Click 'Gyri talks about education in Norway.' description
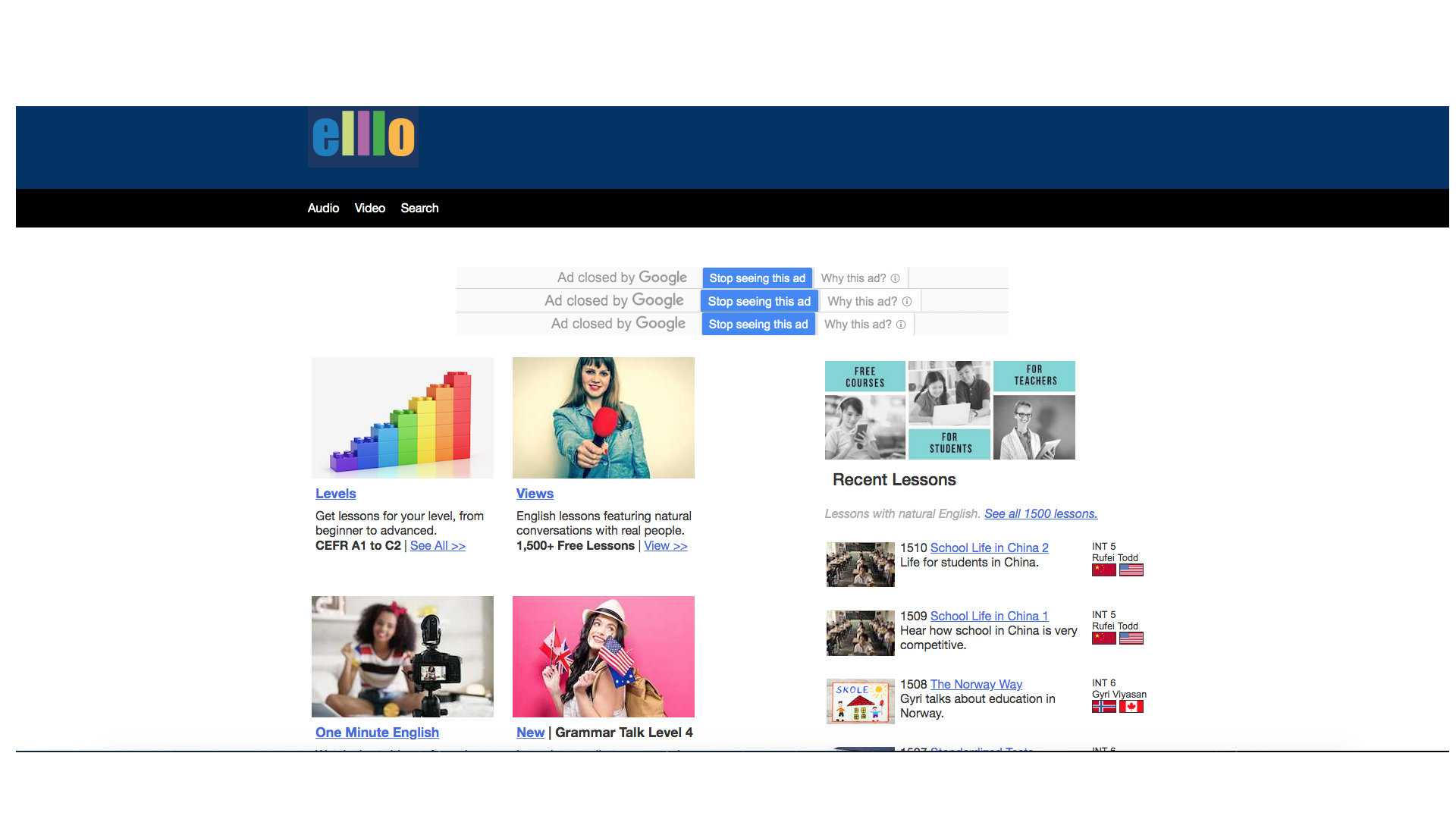Image resolution: width=1456 pixels, height=819 pixels. (977, 706)
